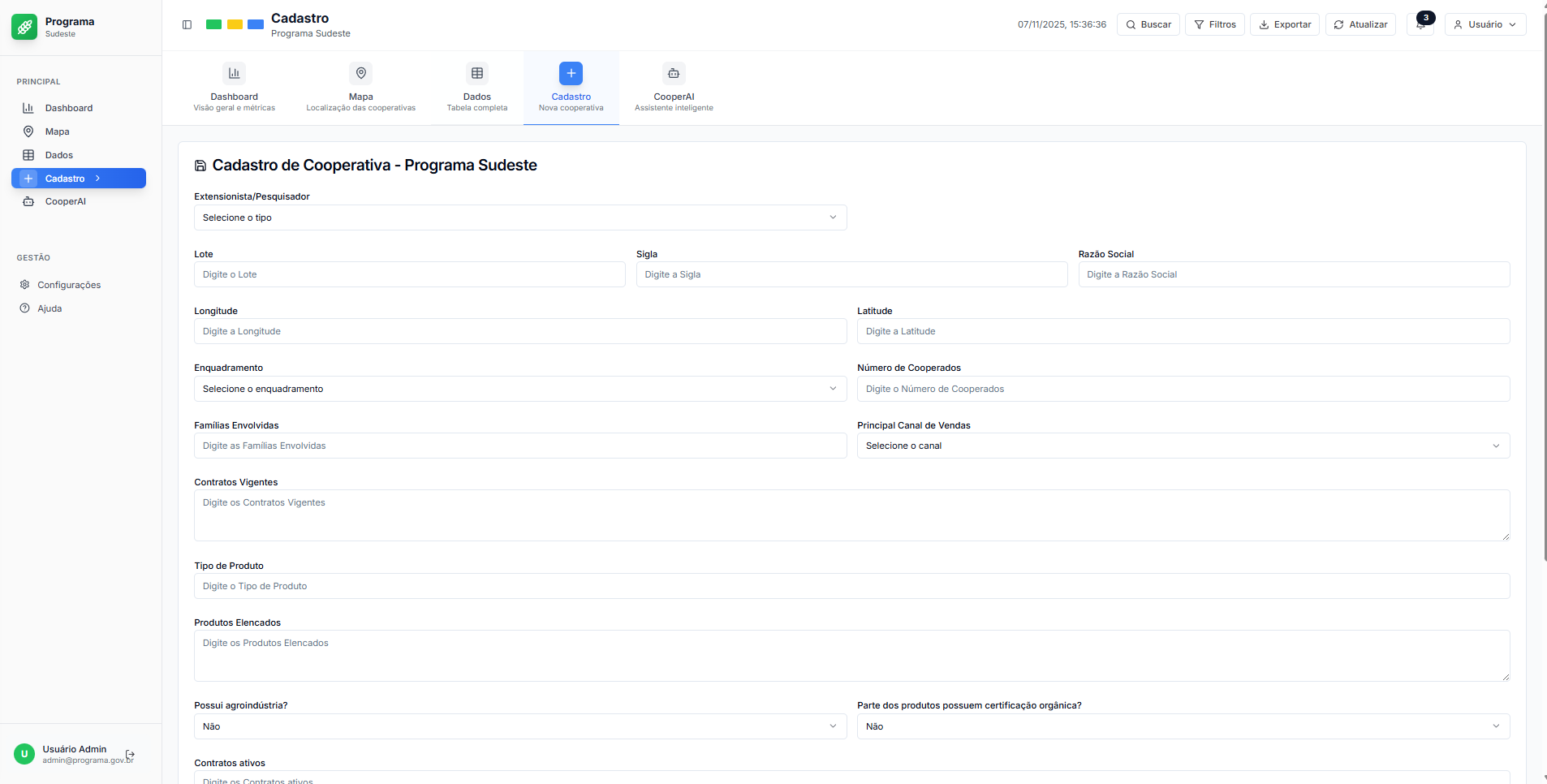Toggle the sidebar panel icon
This screenshot has height=784, width=1547.
[187, 24]
